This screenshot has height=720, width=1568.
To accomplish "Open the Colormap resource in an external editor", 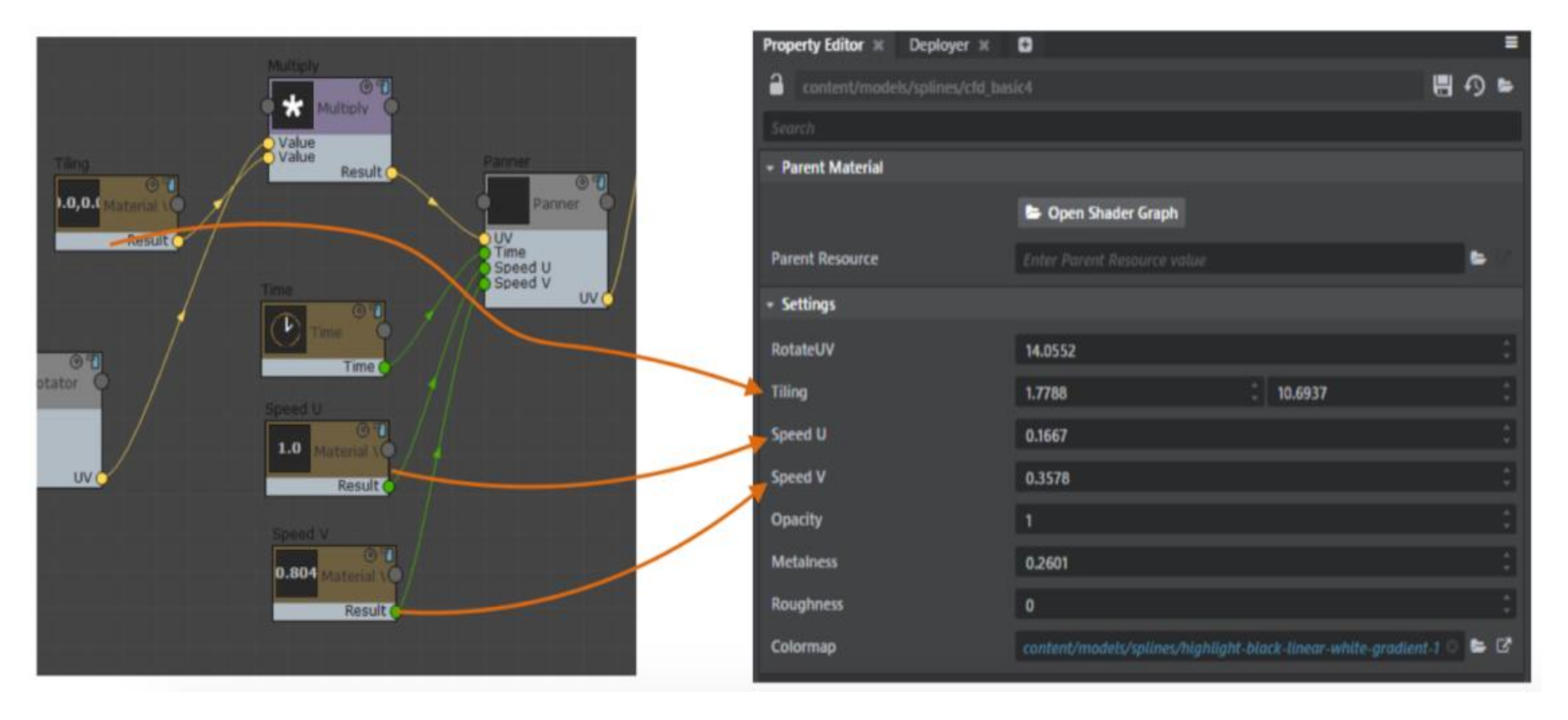I will (1503, 646).
